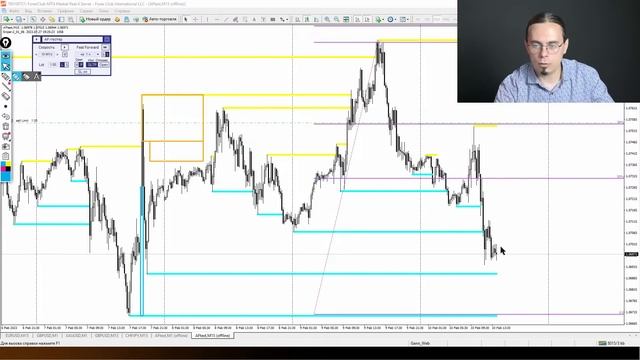Toggle the Navigator panel icon
640x360 pixels.
click(52, 19)
